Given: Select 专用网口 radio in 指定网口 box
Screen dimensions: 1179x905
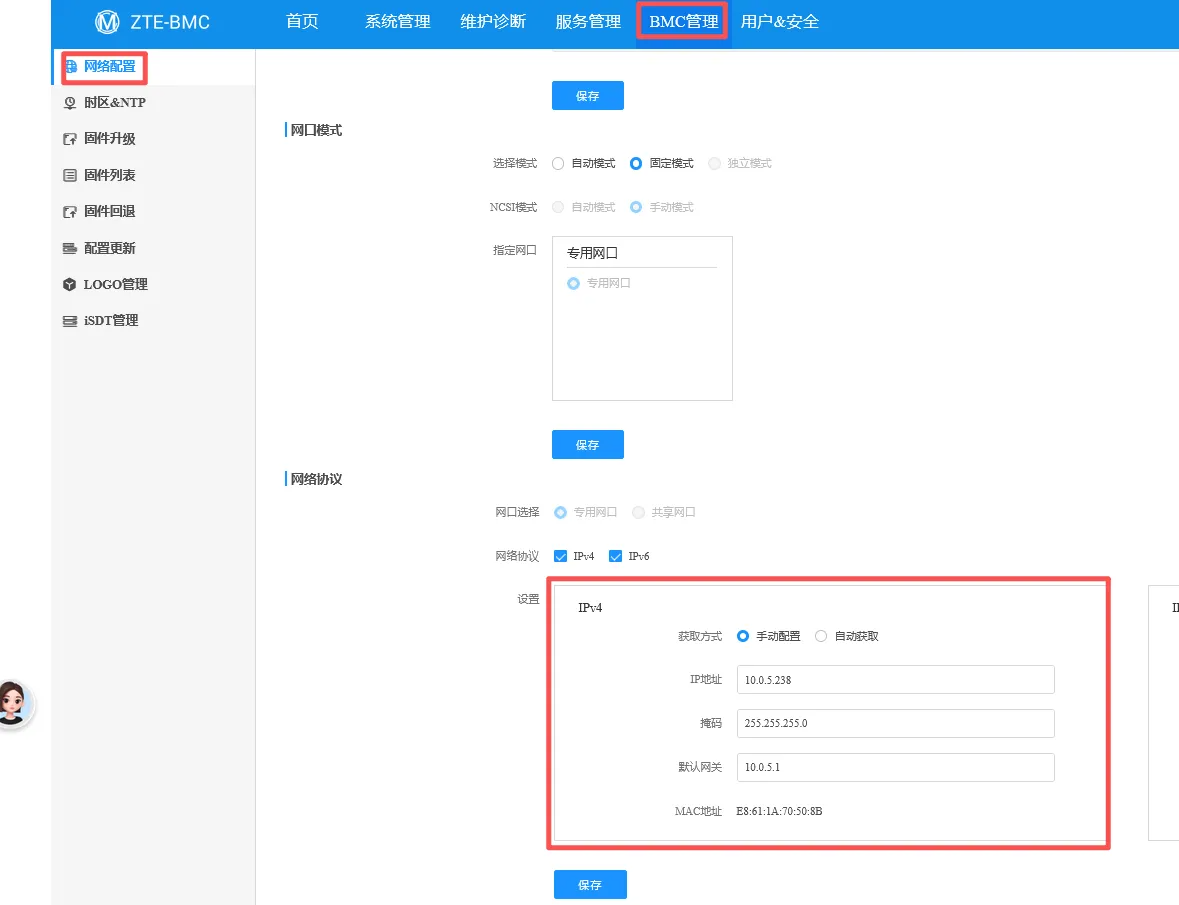Looking at the screenshot, I should pyautogui.click(x=574, y=283).
